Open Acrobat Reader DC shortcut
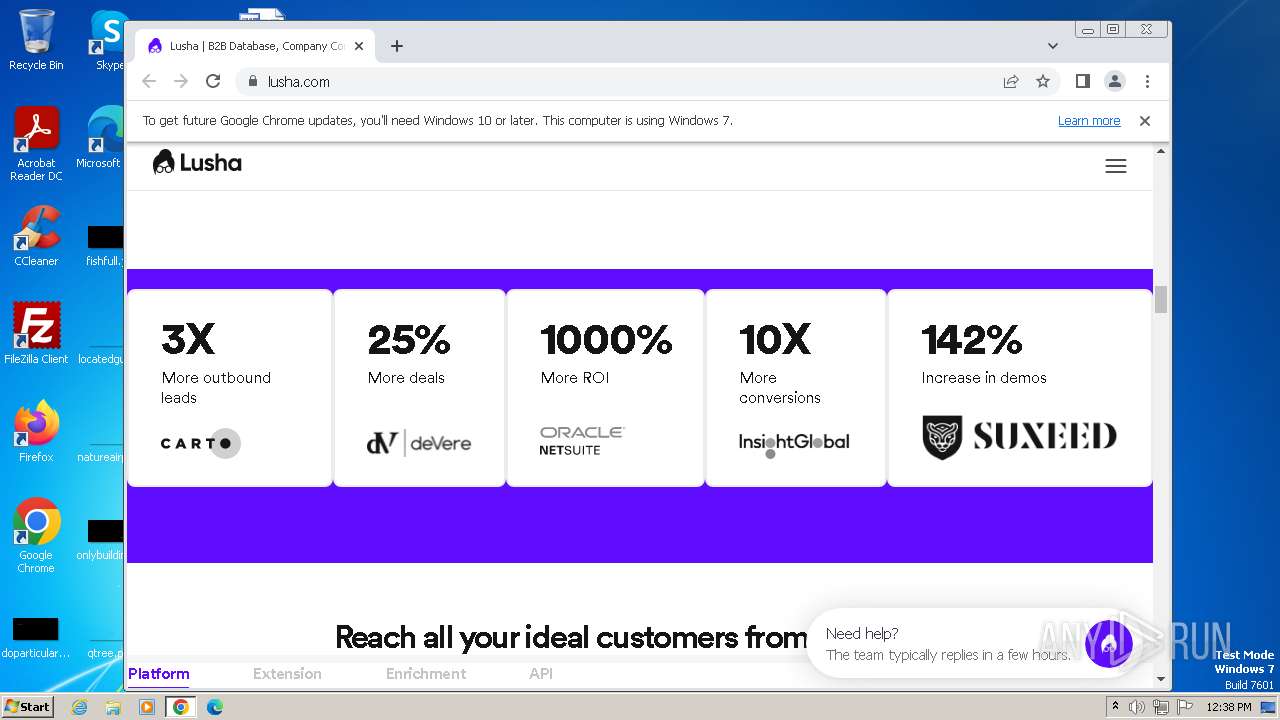 (36, 144)
